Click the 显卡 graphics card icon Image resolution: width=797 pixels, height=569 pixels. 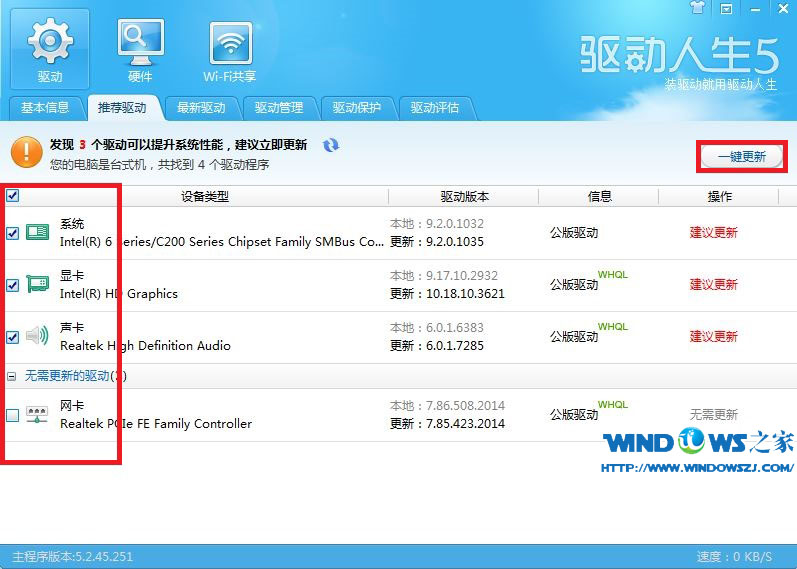37,285
